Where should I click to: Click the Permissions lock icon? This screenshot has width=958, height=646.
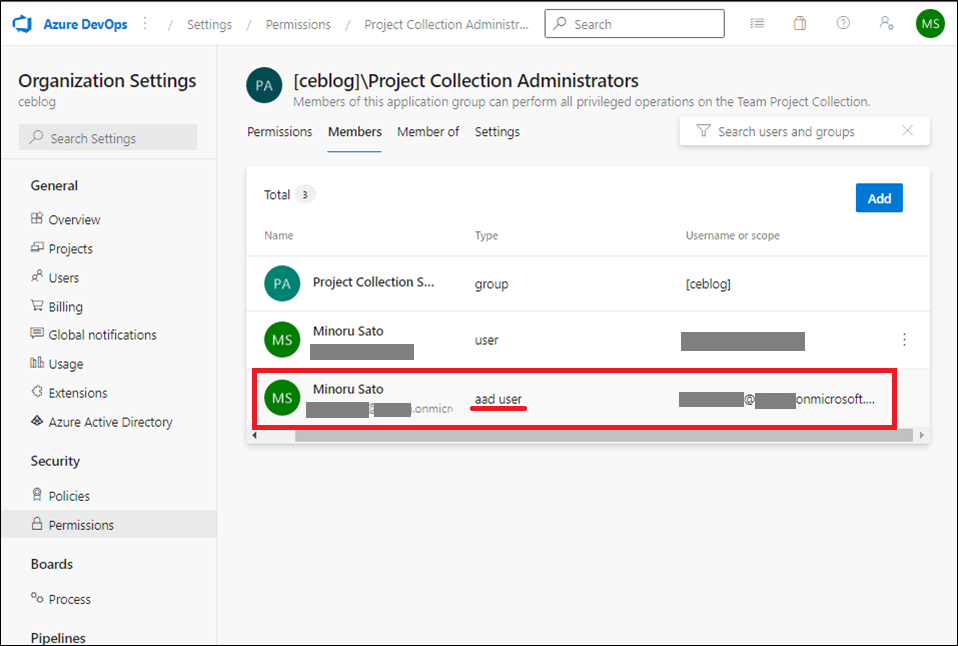click(37, 524)
